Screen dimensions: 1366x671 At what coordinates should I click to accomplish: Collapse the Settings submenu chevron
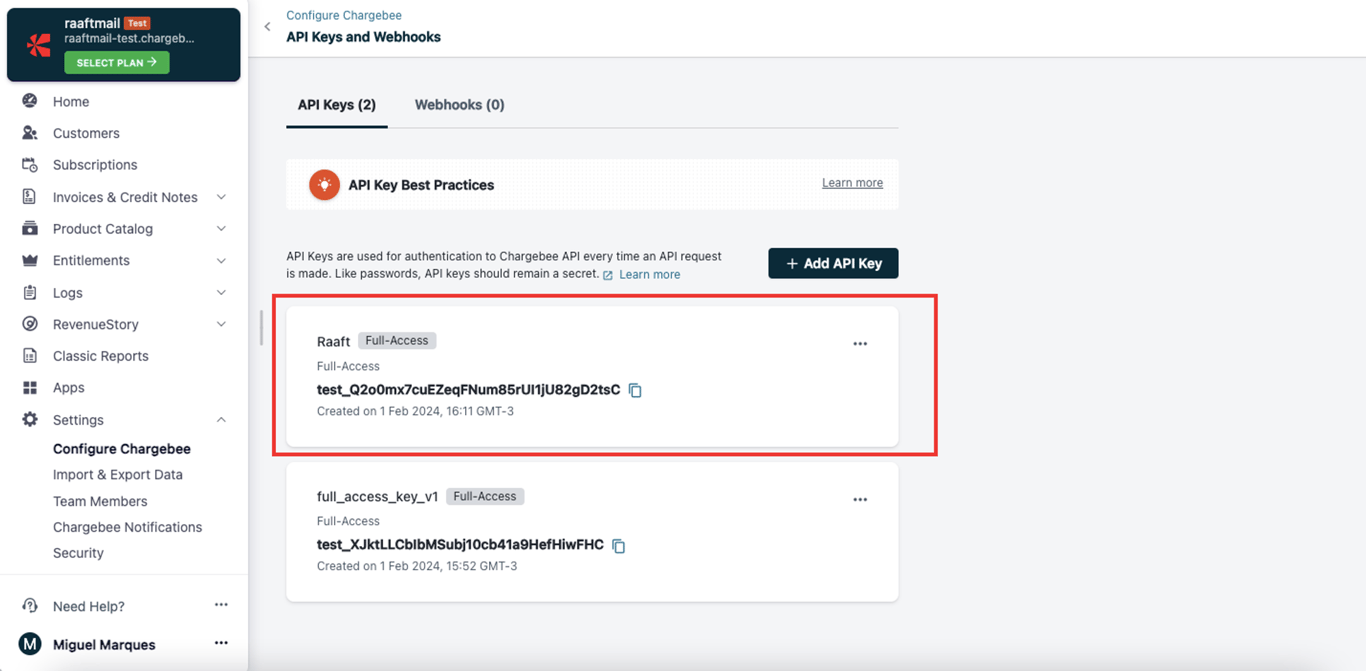click(221, 420)
